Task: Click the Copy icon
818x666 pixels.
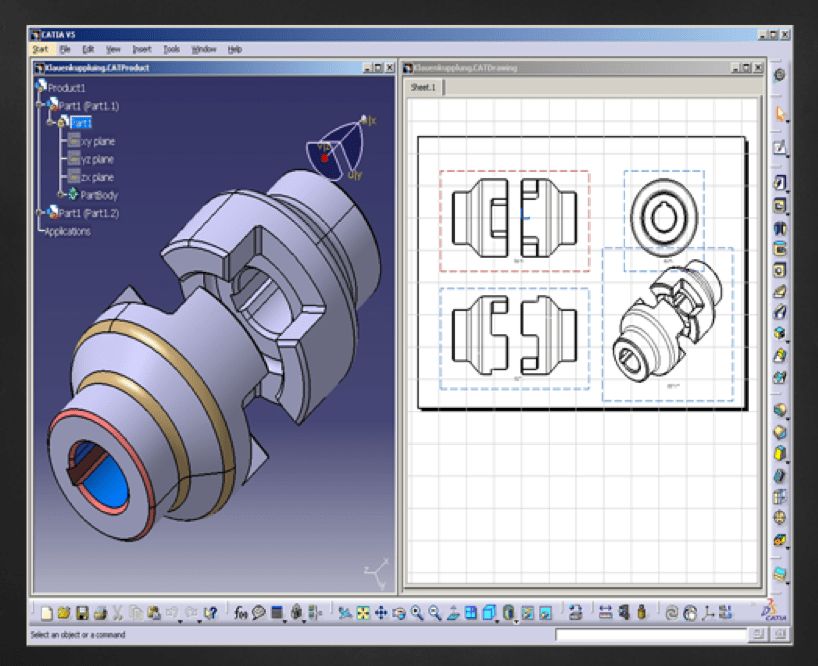Action: coord(136,613)
